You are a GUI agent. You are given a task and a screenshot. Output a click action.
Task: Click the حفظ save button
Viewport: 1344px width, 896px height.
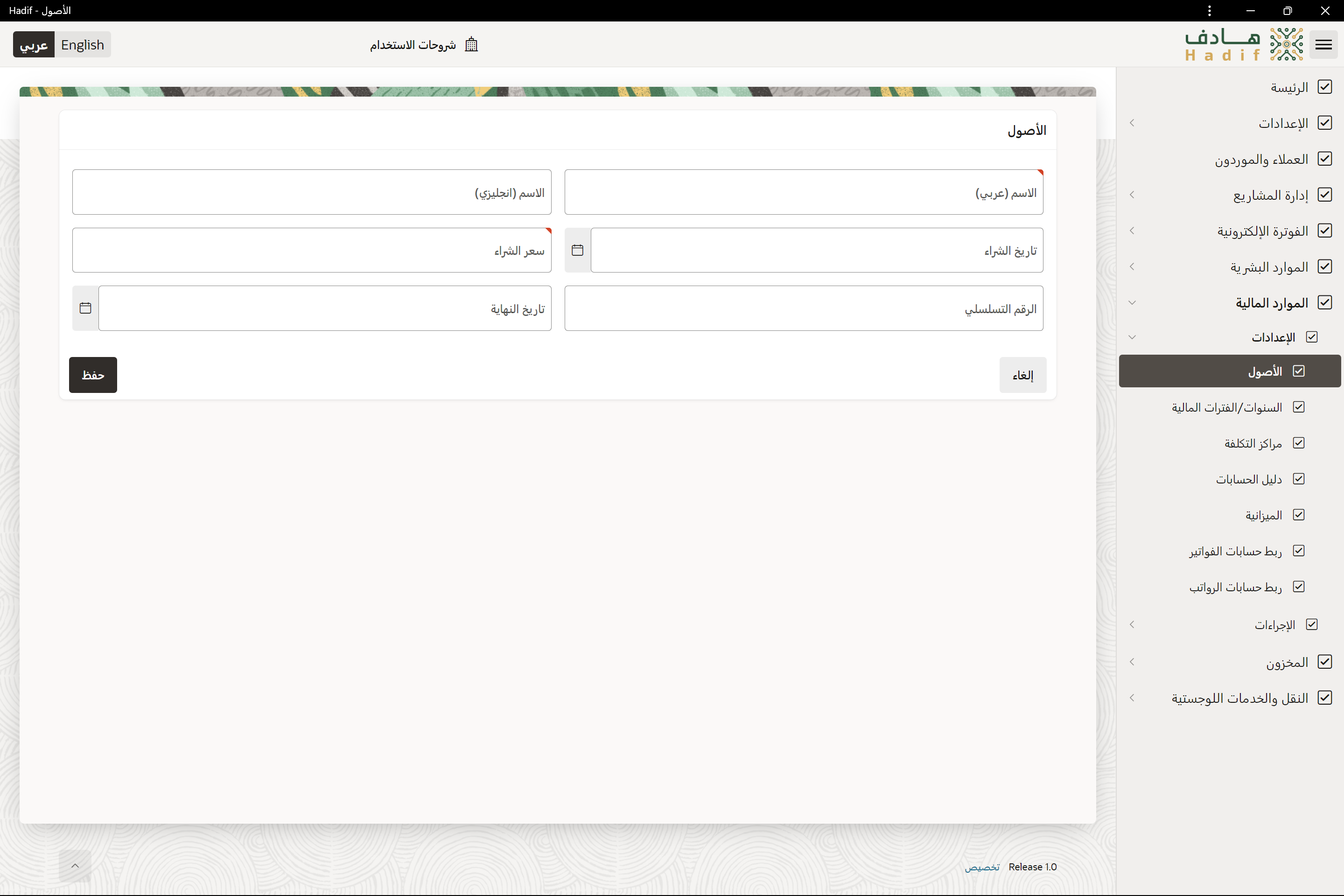coord(92,375)
